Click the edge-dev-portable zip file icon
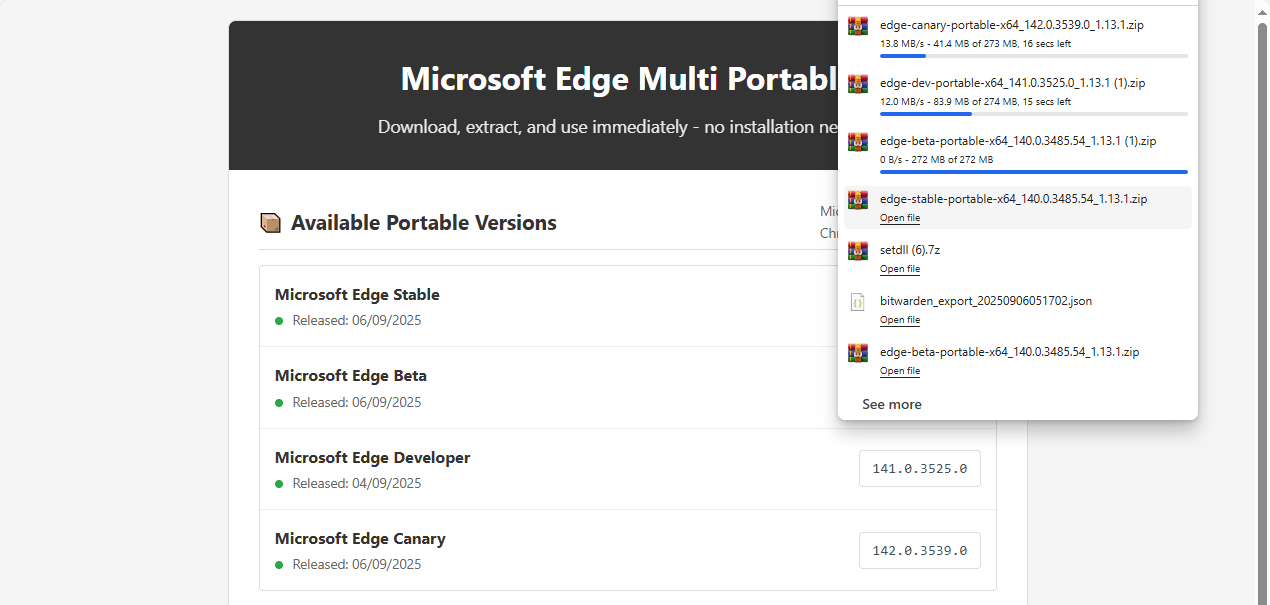Image resolution: width=1270 pixels, height=605 pixels. tap(857, 84)
